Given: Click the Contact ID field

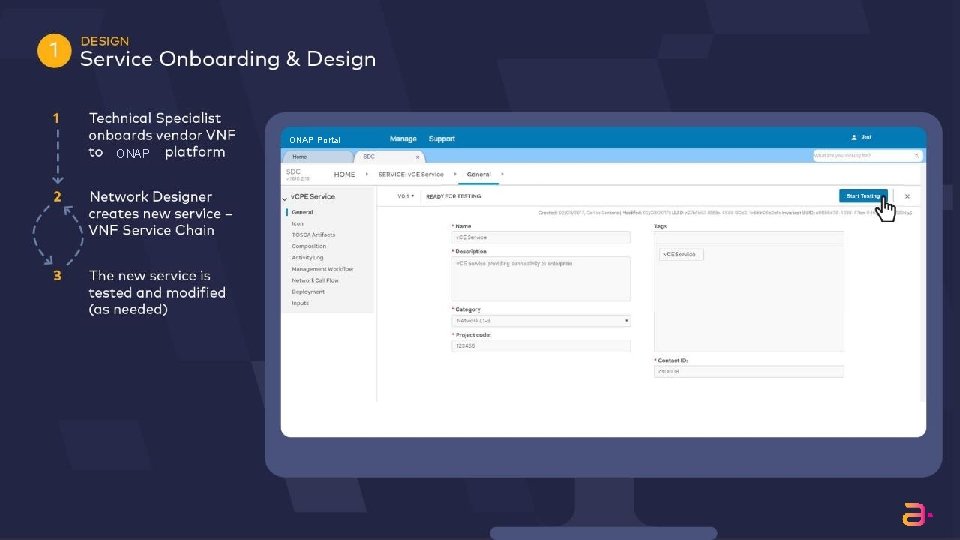Looking at the screenshot, I should [749, 371].
